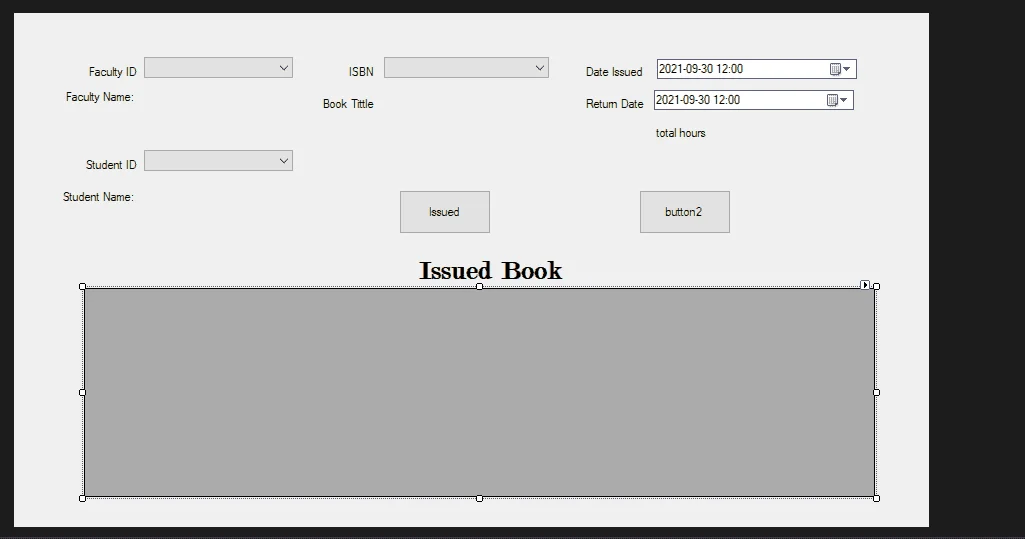Select the Student Name: label

coord(98,197)
